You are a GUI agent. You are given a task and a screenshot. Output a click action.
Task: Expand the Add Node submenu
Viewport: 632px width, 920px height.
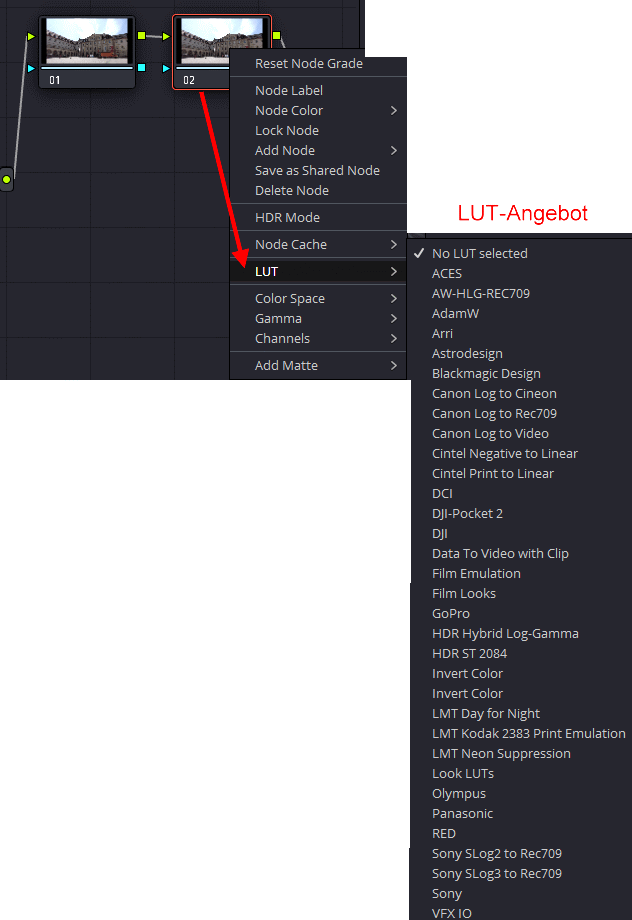point(318,150)
